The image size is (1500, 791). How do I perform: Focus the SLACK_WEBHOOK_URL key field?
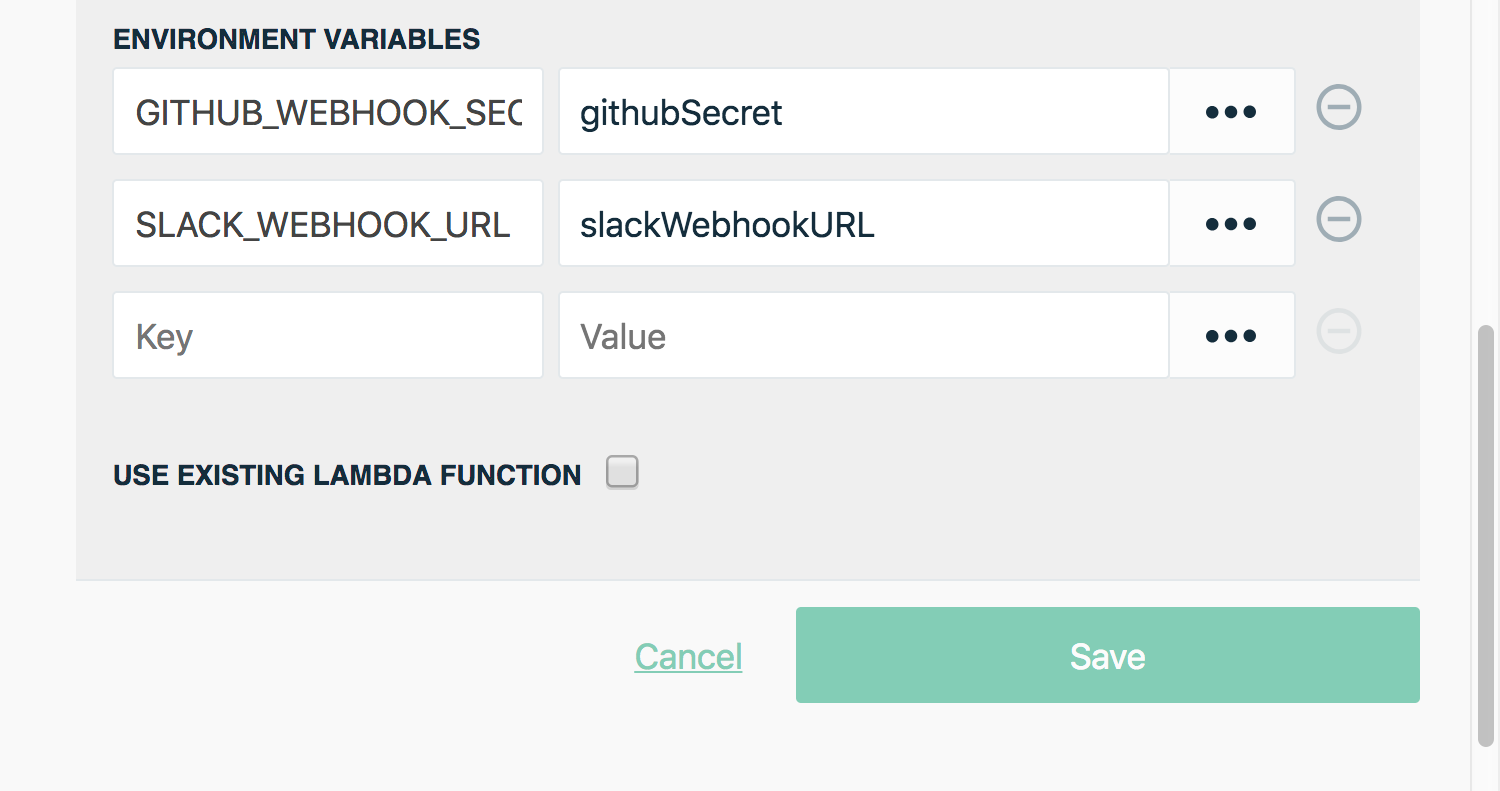pos(328,223)
